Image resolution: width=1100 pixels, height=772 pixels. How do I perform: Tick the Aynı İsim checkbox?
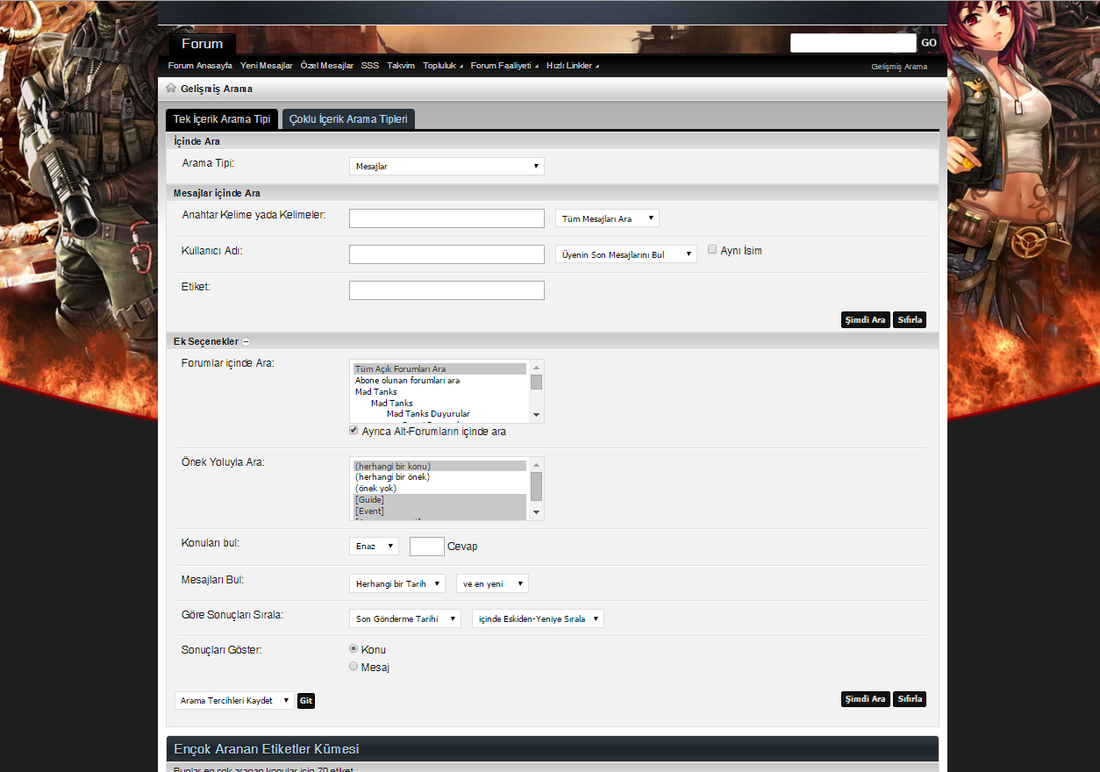(712, 250)
